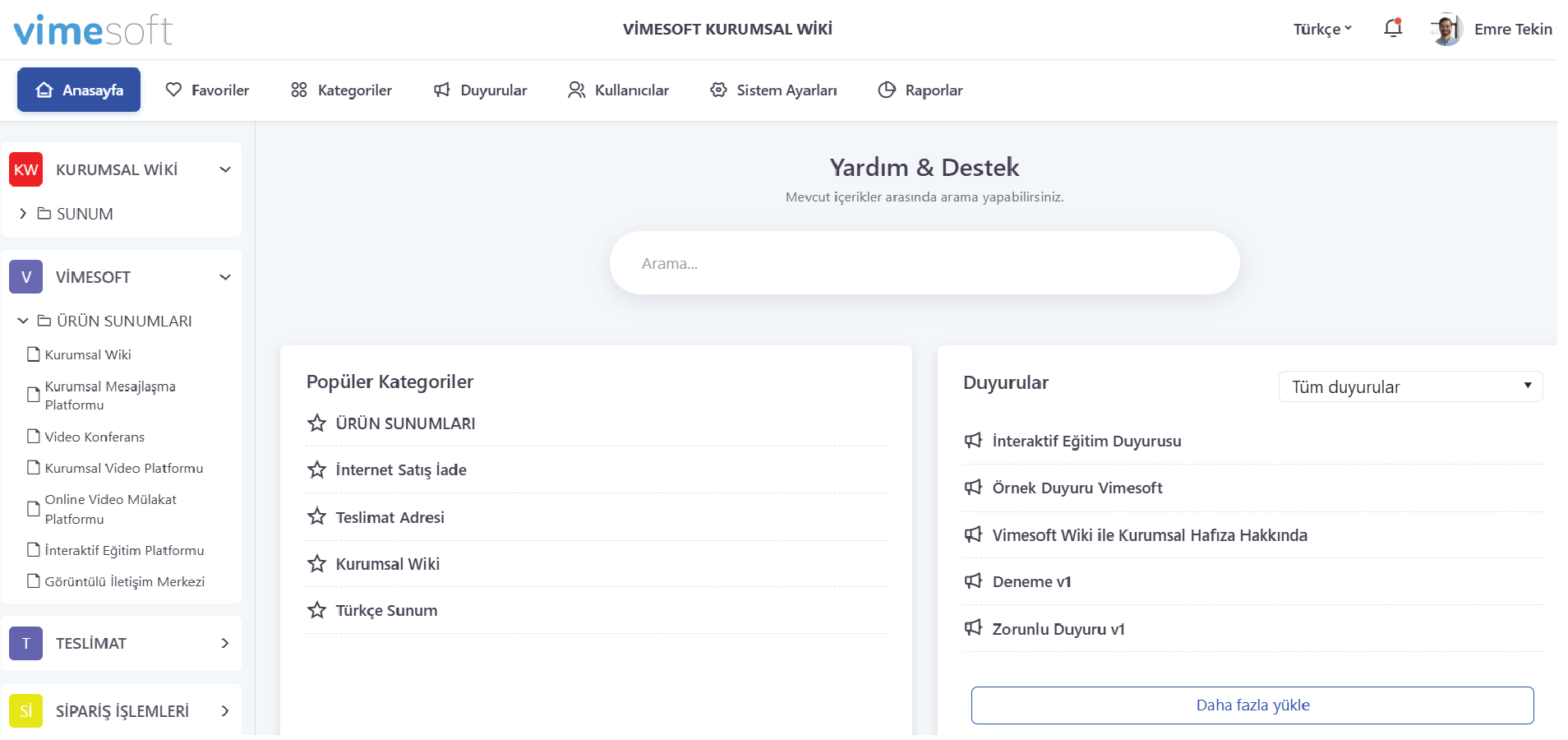Go to the Anasayfa tab

79,90
